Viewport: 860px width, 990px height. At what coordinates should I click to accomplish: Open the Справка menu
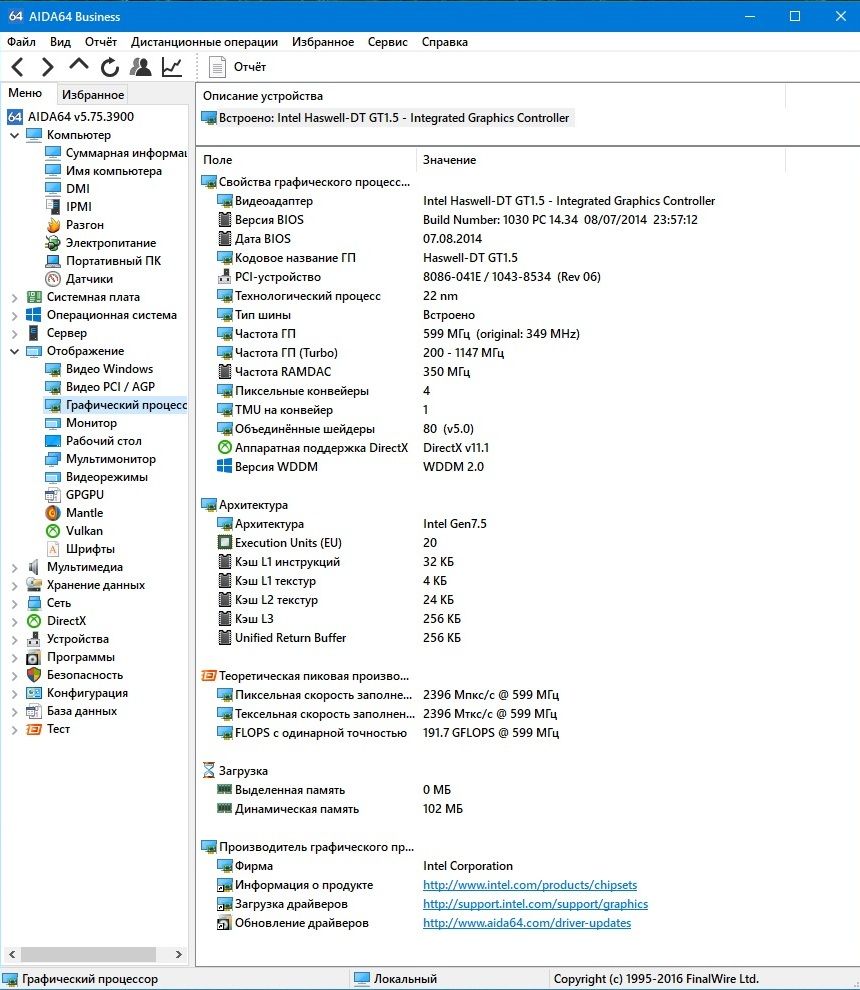point(445,42)
